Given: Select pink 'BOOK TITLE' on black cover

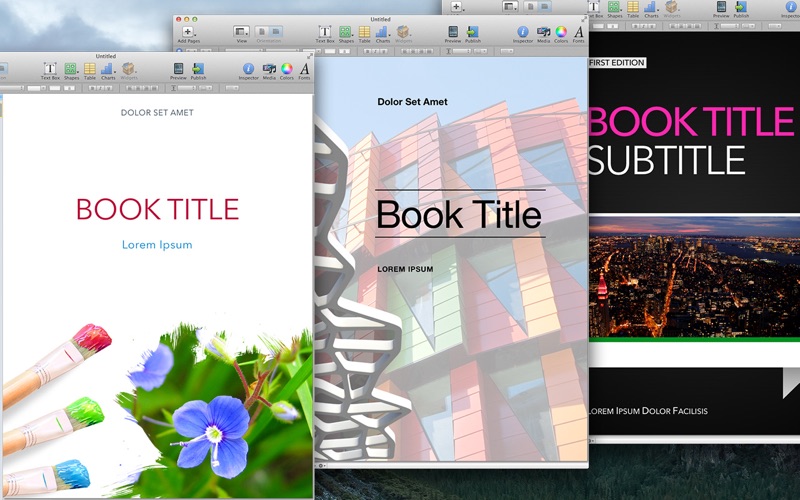Looking at the screenshot, I should coord(692,121).
